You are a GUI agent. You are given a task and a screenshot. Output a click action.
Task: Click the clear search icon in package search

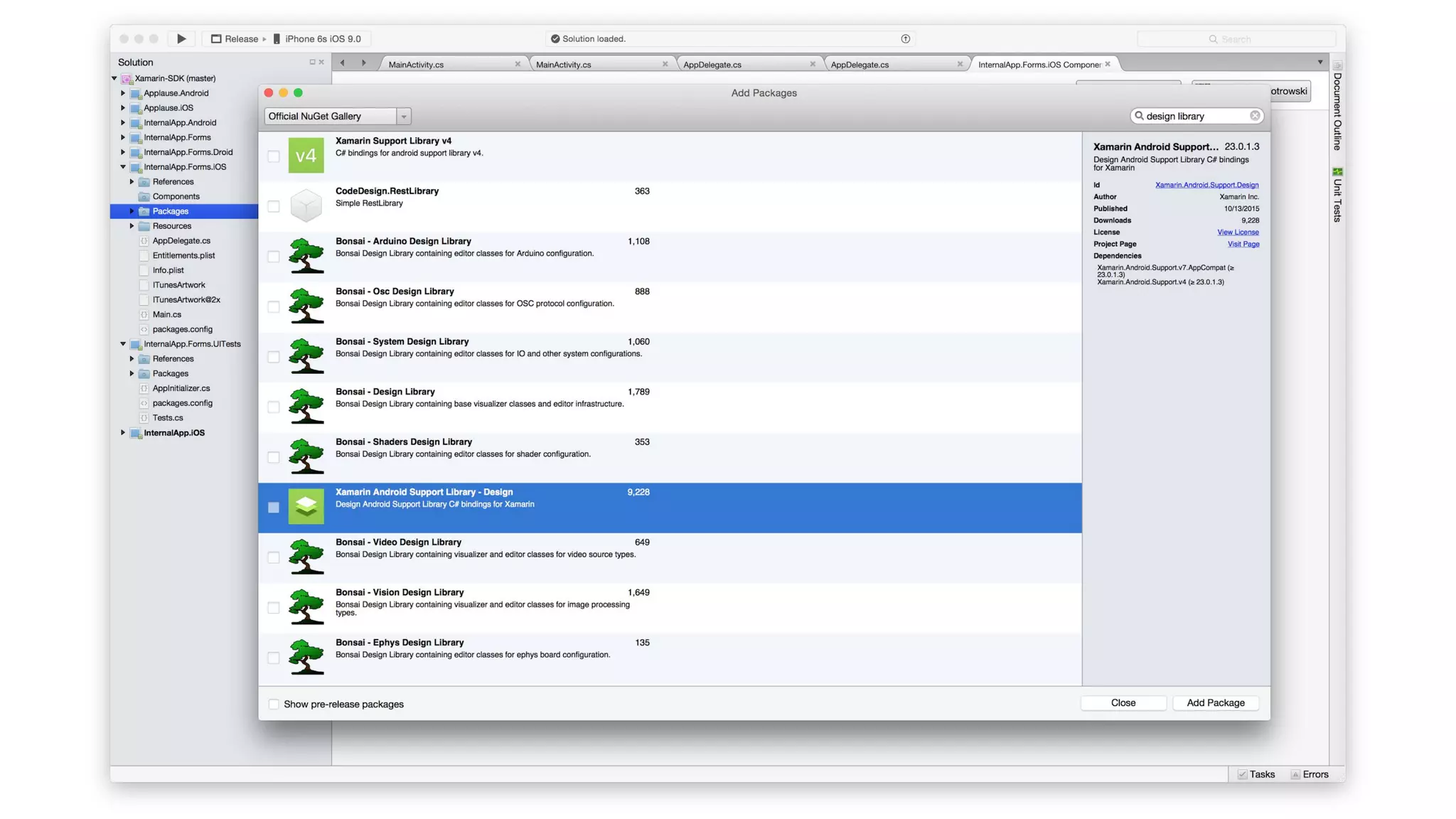point(1255,116)
